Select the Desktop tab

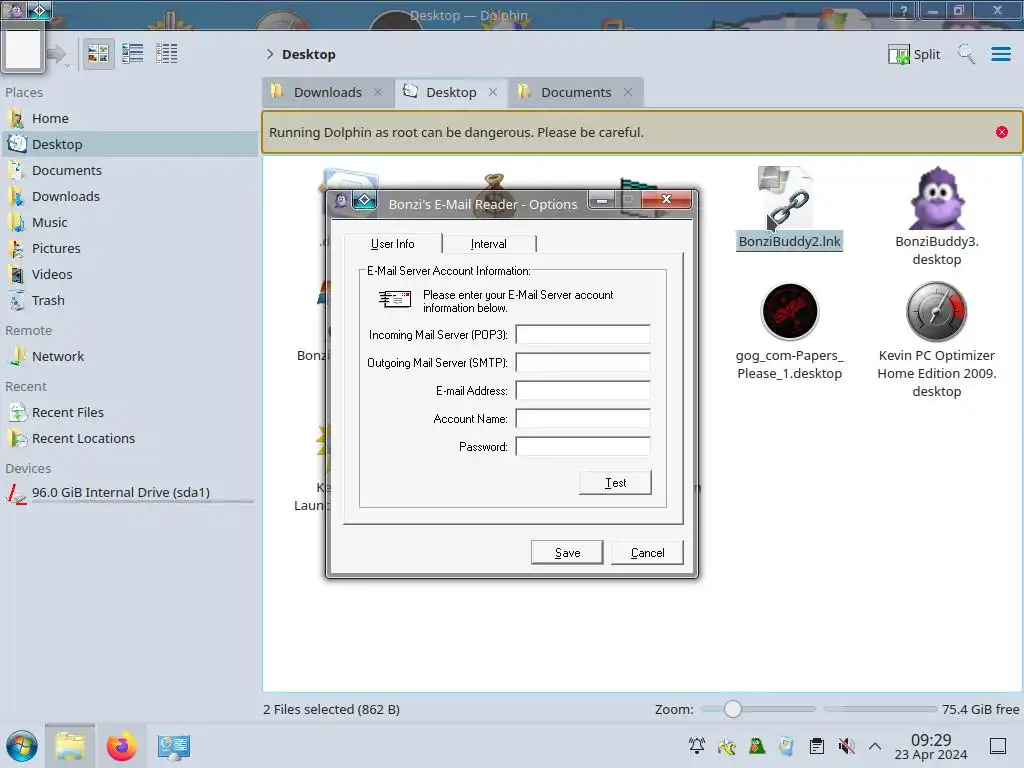[451, 92]
